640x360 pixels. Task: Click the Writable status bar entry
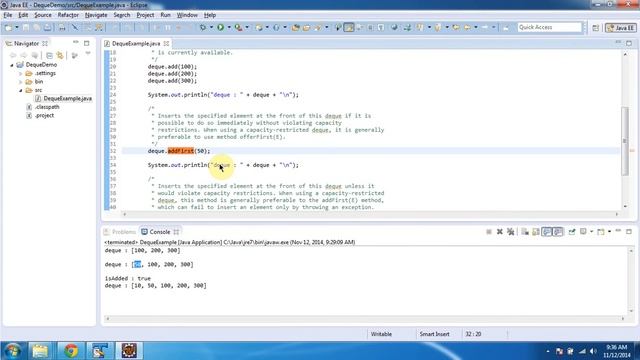pos(381,334)
